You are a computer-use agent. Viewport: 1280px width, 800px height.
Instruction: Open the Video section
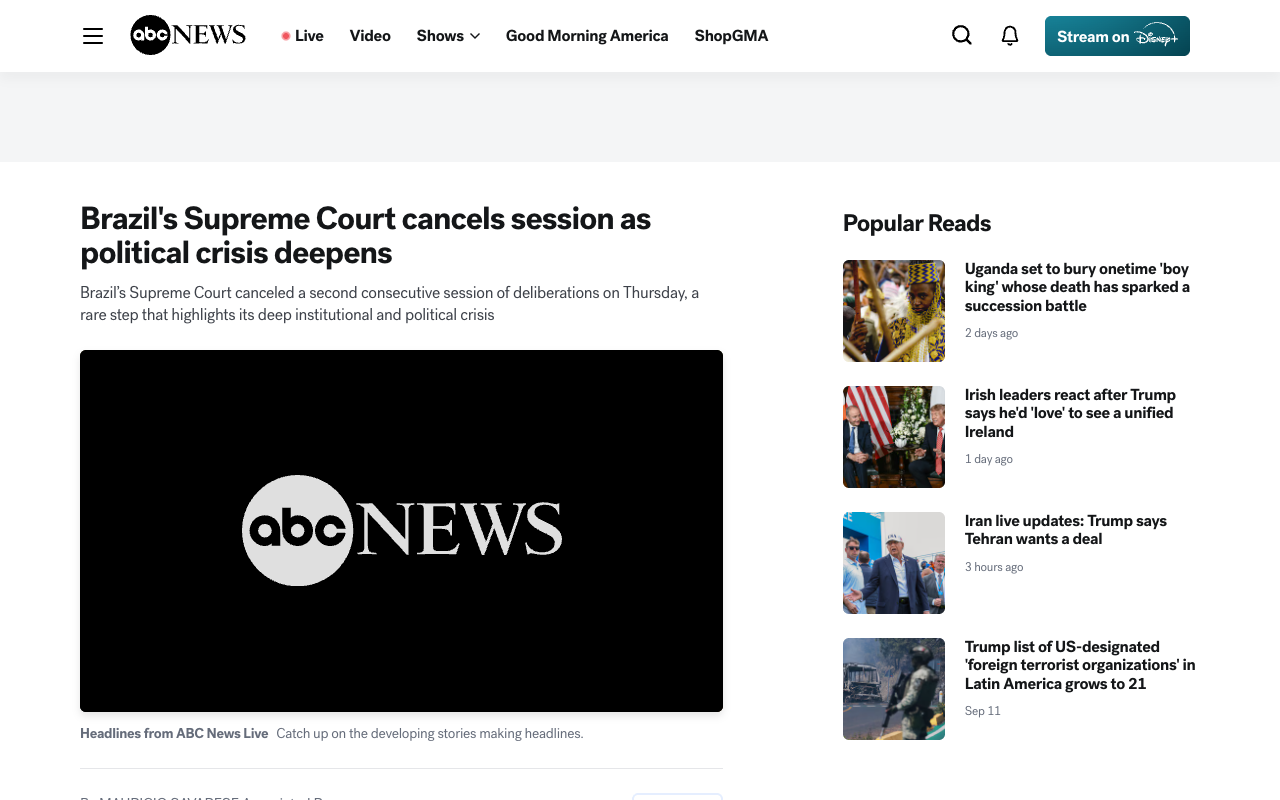click(370, 36)
